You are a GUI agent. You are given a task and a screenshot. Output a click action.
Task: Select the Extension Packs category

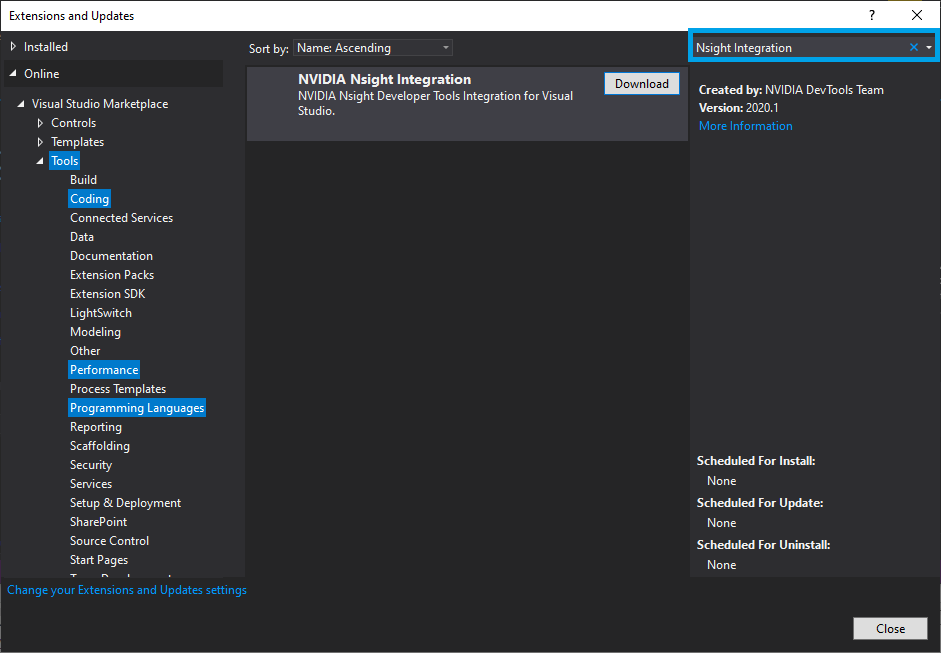112,275
